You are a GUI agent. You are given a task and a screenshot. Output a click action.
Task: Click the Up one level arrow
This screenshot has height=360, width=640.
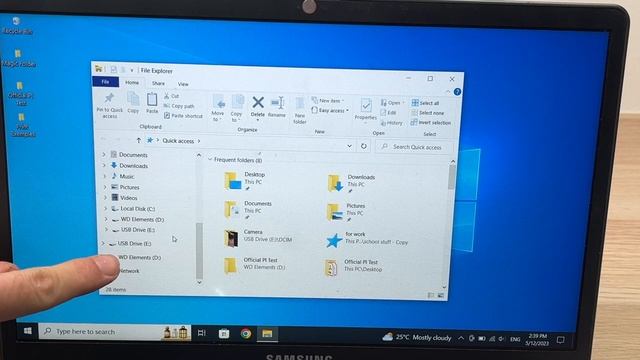(138, 140)
